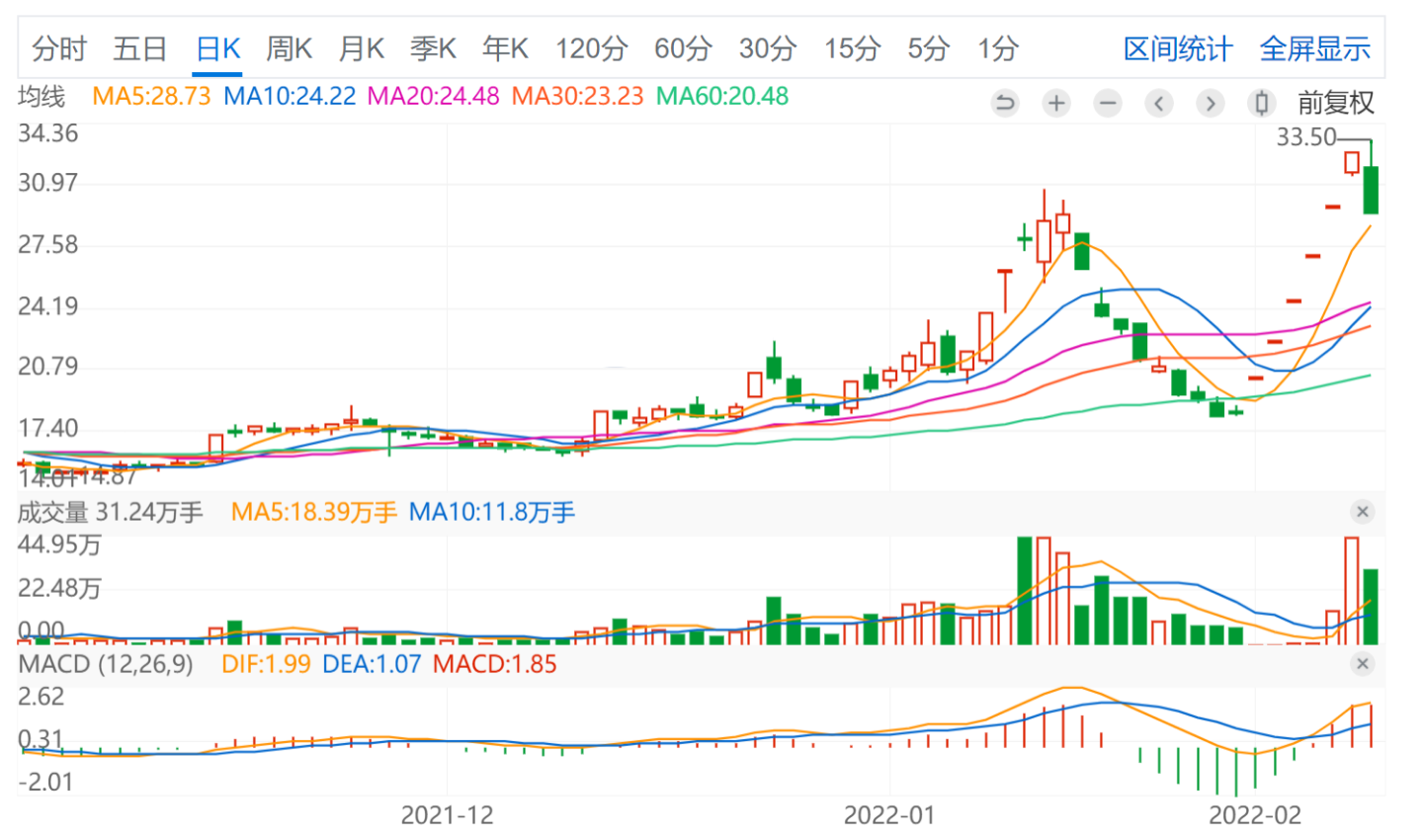This screenshot has width=1423, height=840.
Task: Click the 27.58 price axis label
Action: tap(48, 245)
